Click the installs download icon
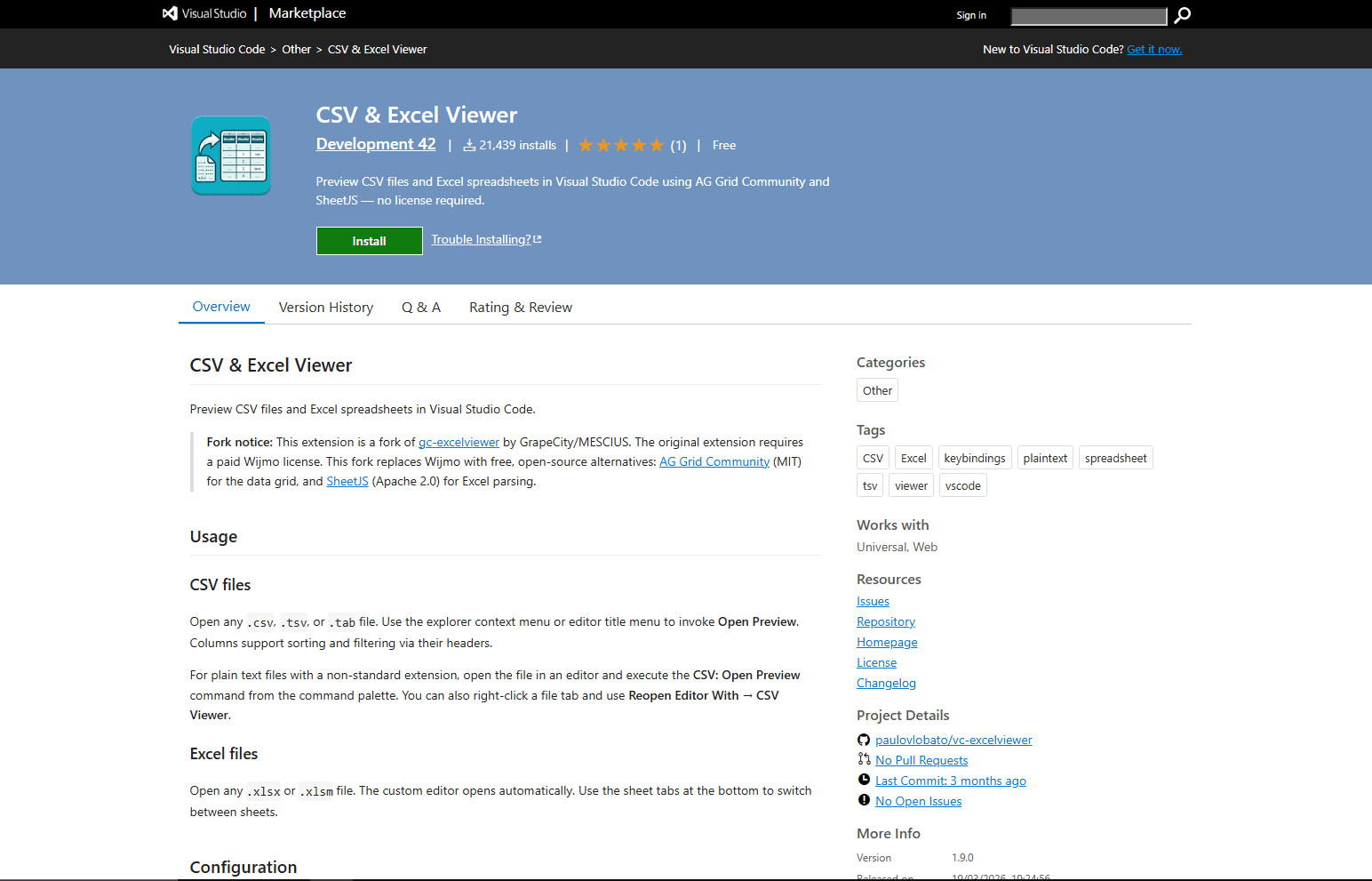This screenshot has height=881, width=1372. [469, 145]
